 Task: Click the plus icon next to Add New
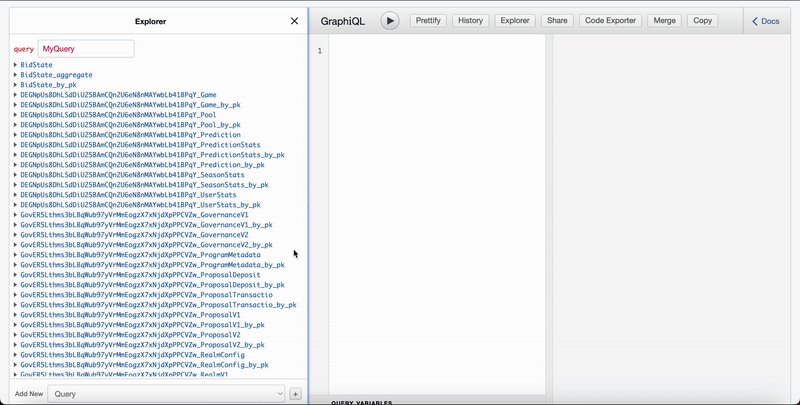coord(295,394)
